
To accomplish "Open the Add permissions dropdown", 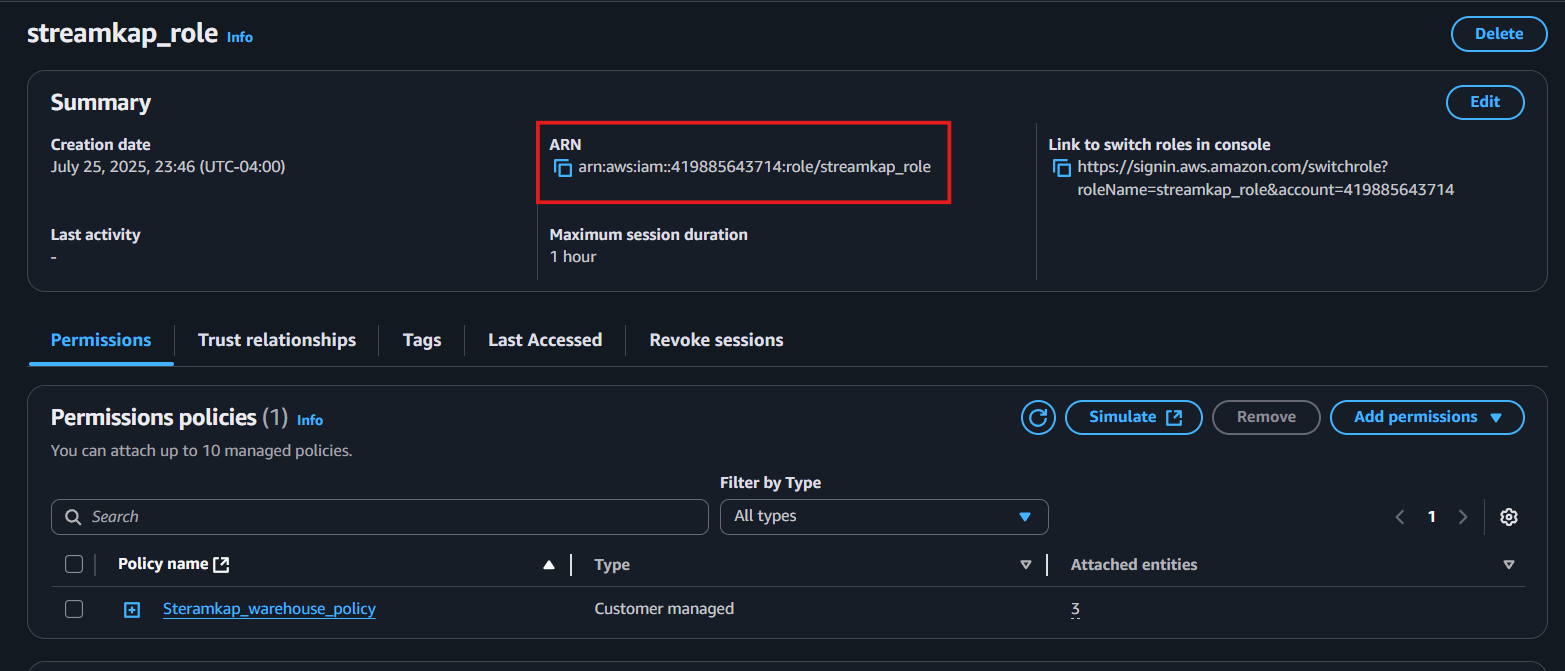I will tap(1427, 417).
